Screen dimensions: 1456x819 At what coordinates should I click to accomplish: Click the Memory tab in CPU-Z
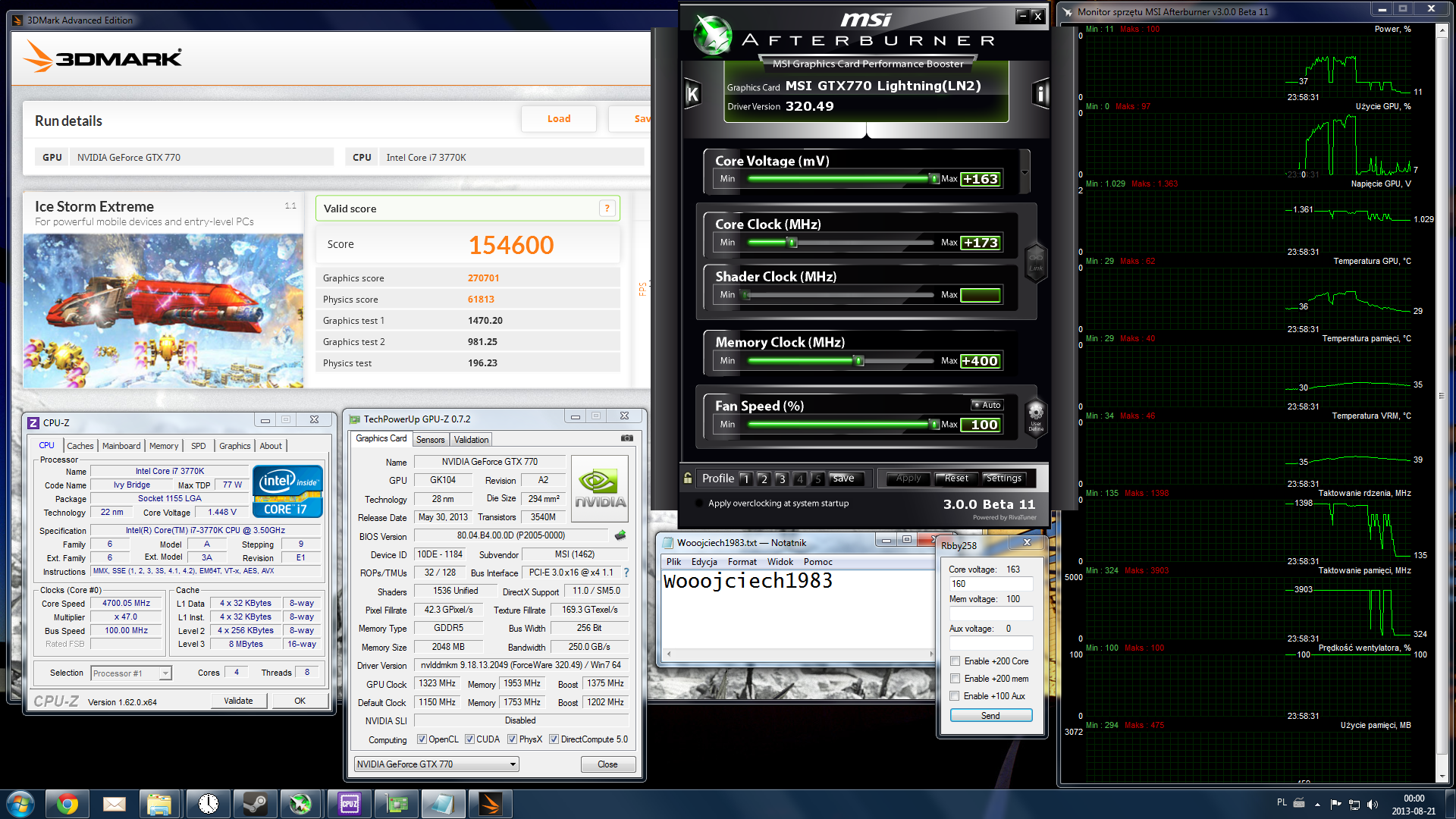pyautogui.click(x=164, y=446)
